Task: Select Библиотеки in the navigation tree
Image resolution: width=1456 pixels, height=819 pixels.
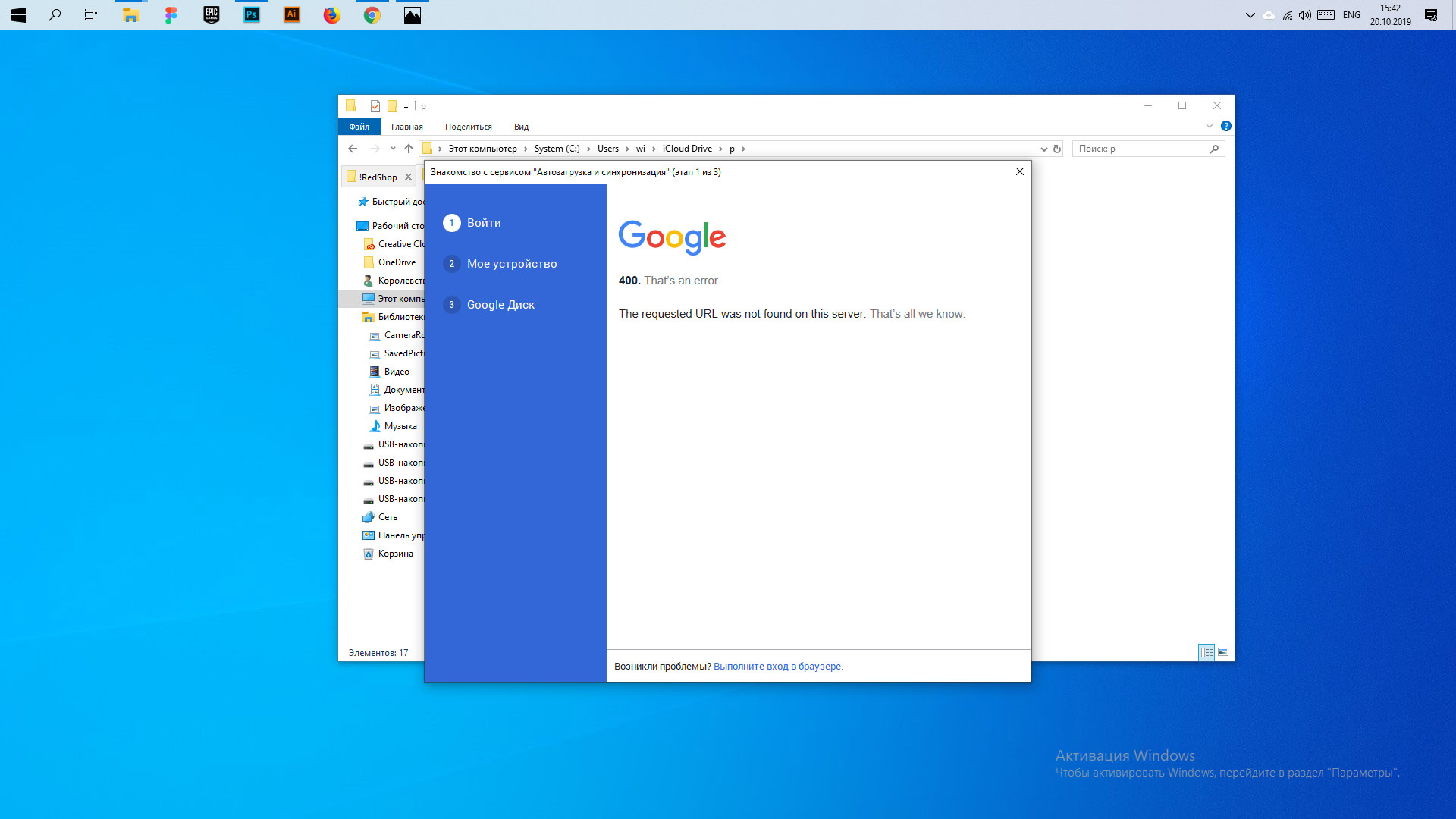Action: pos(393,317)
